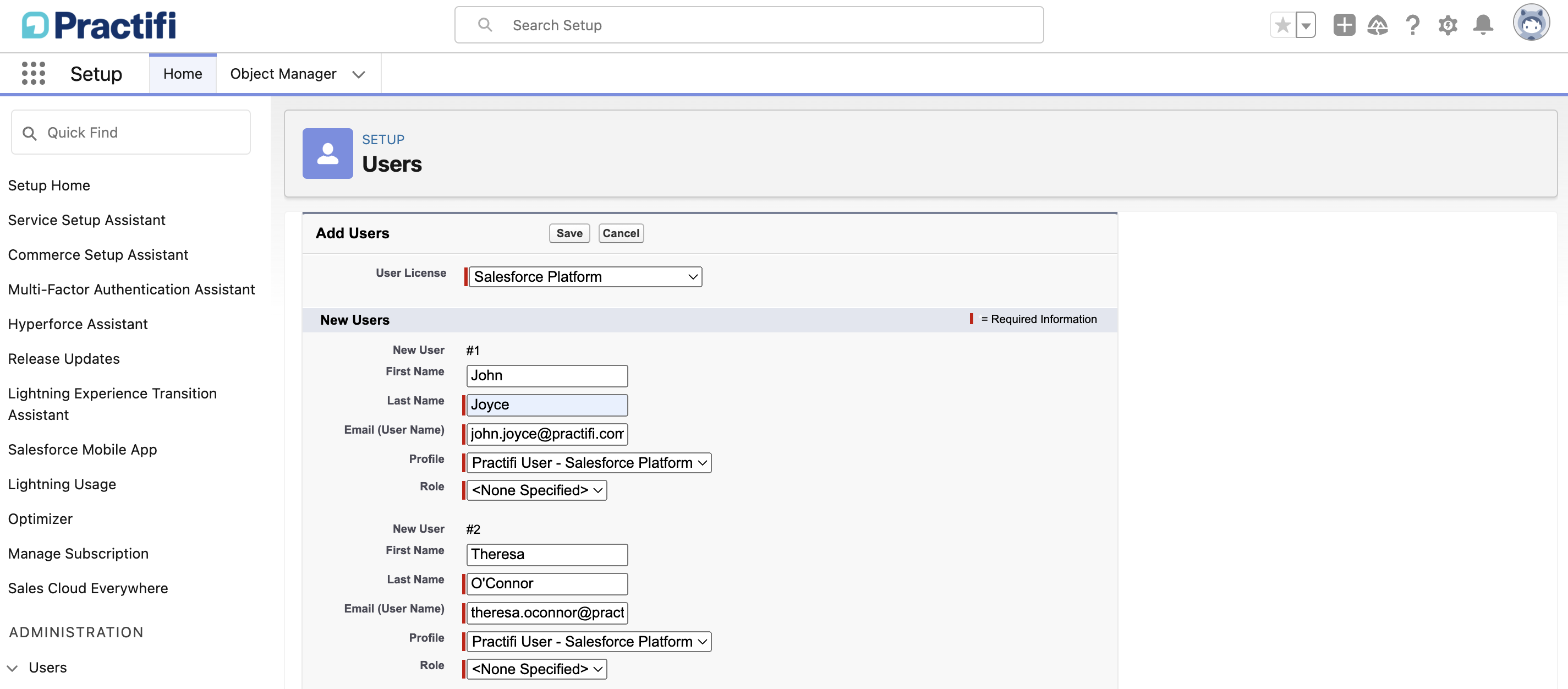Open the global actions plus icon
This screenshot has width=1568, height=689.
coord(1344,25)
